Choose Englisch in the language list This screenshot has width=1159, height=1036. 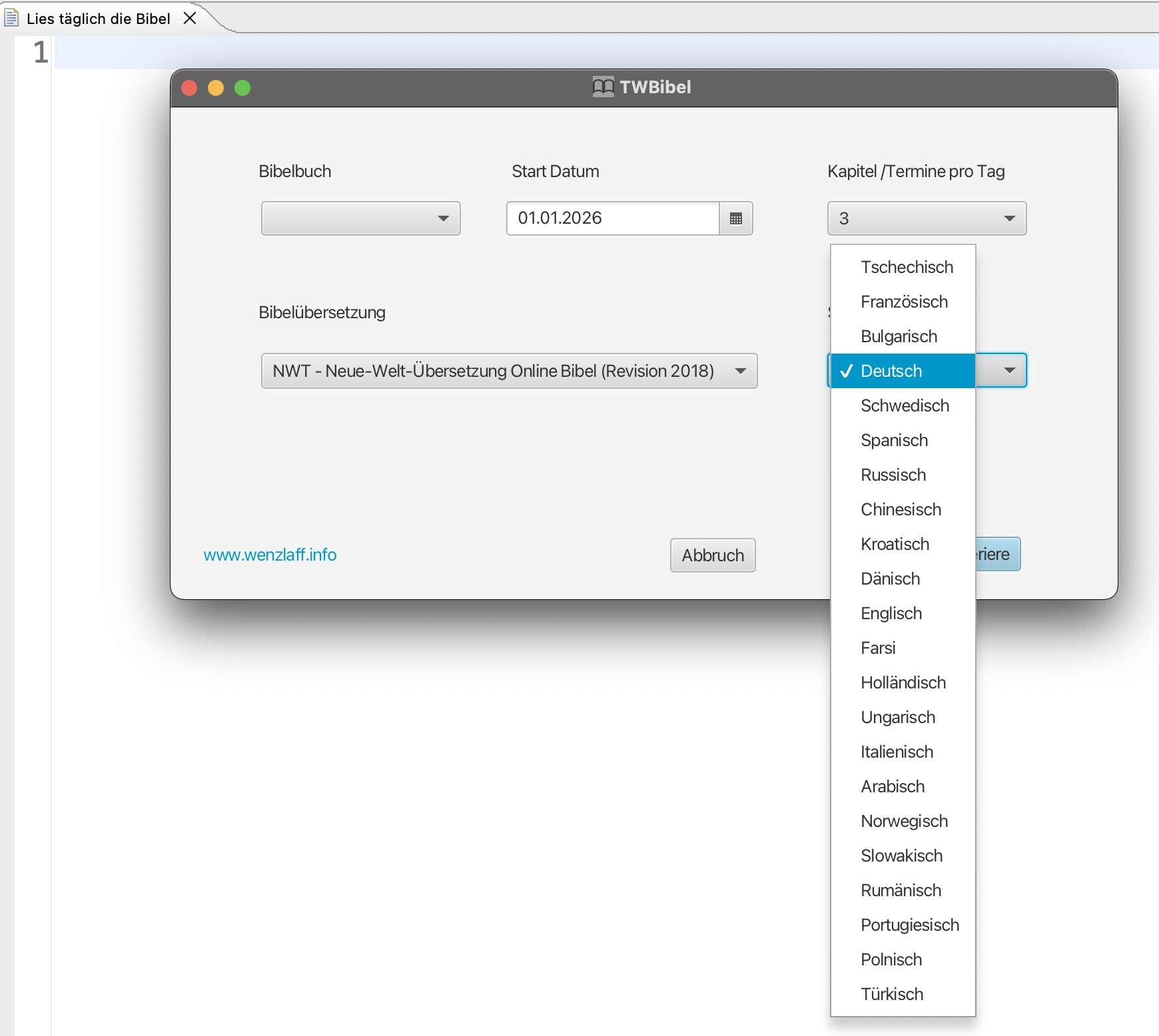[891, 613]
